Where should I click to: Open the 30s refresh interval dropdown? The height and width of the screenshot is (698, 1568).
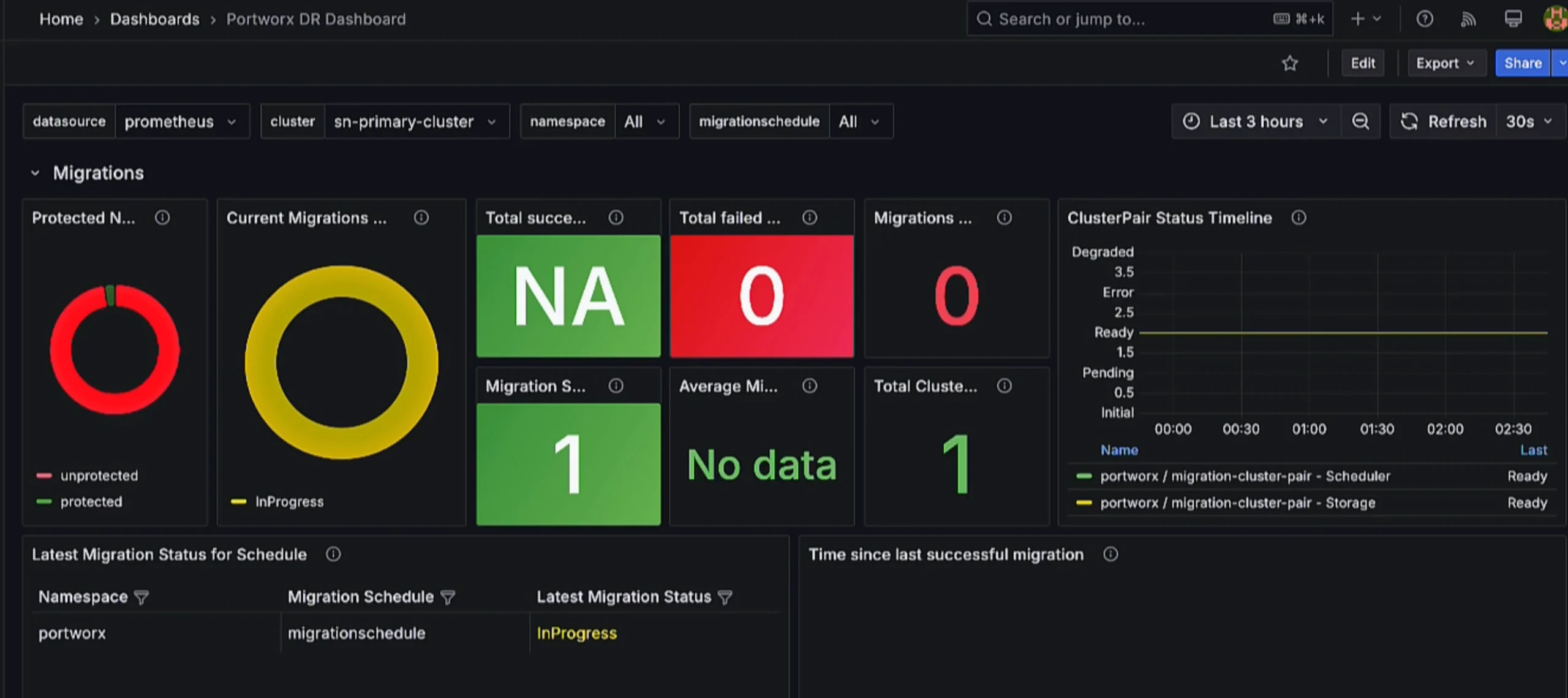click(x=1529, y=121)
